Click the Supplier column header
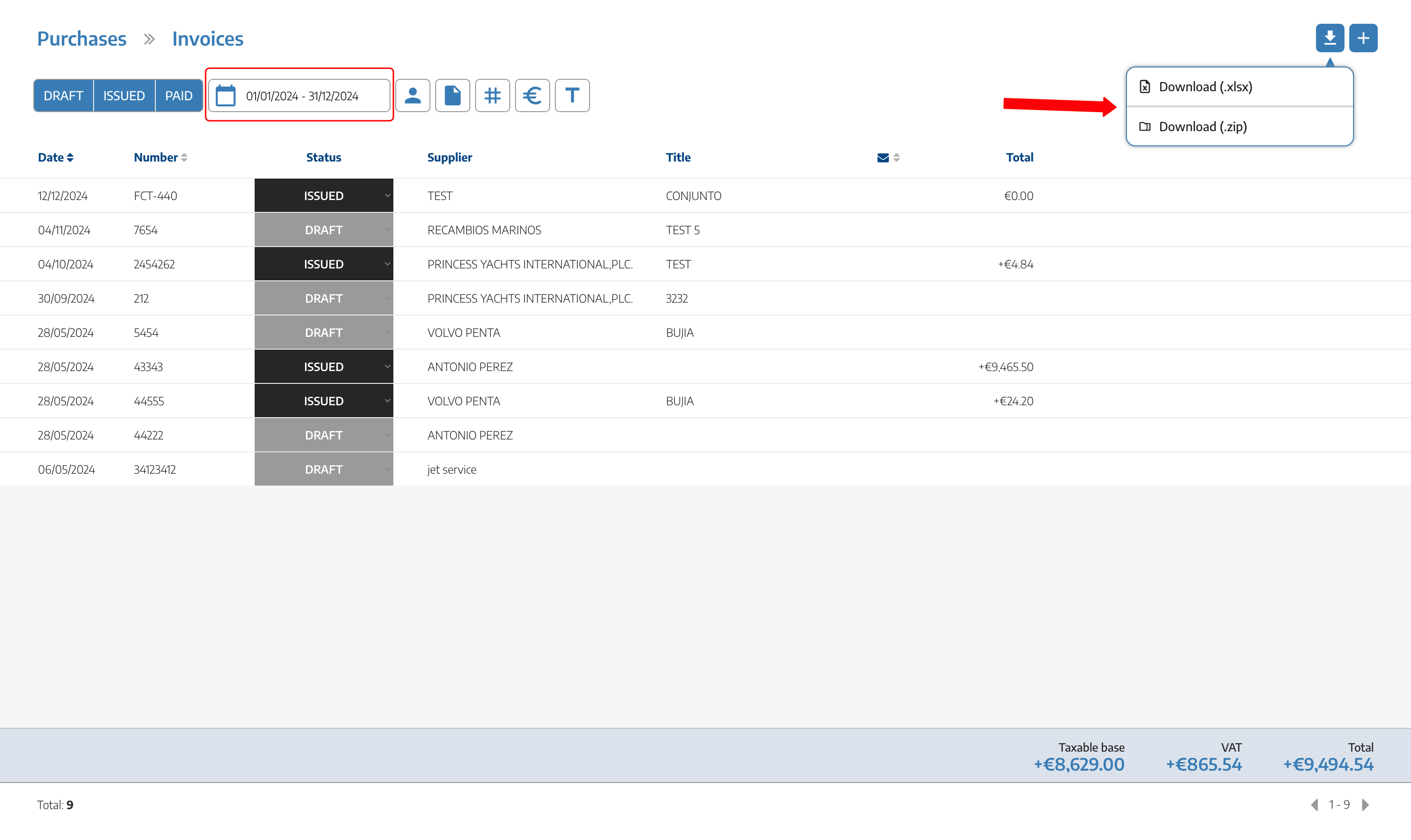 point(449,157)
